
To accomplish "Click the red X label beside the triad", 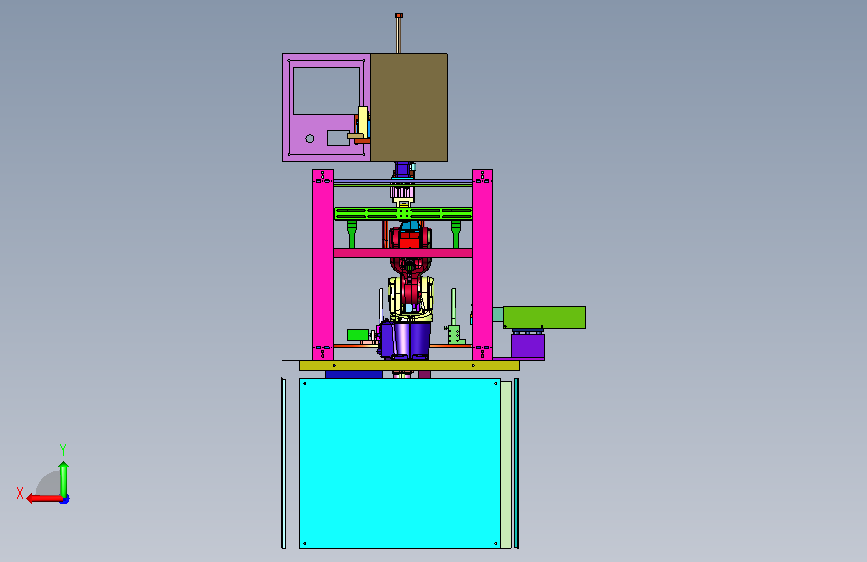I will (20, 493).
